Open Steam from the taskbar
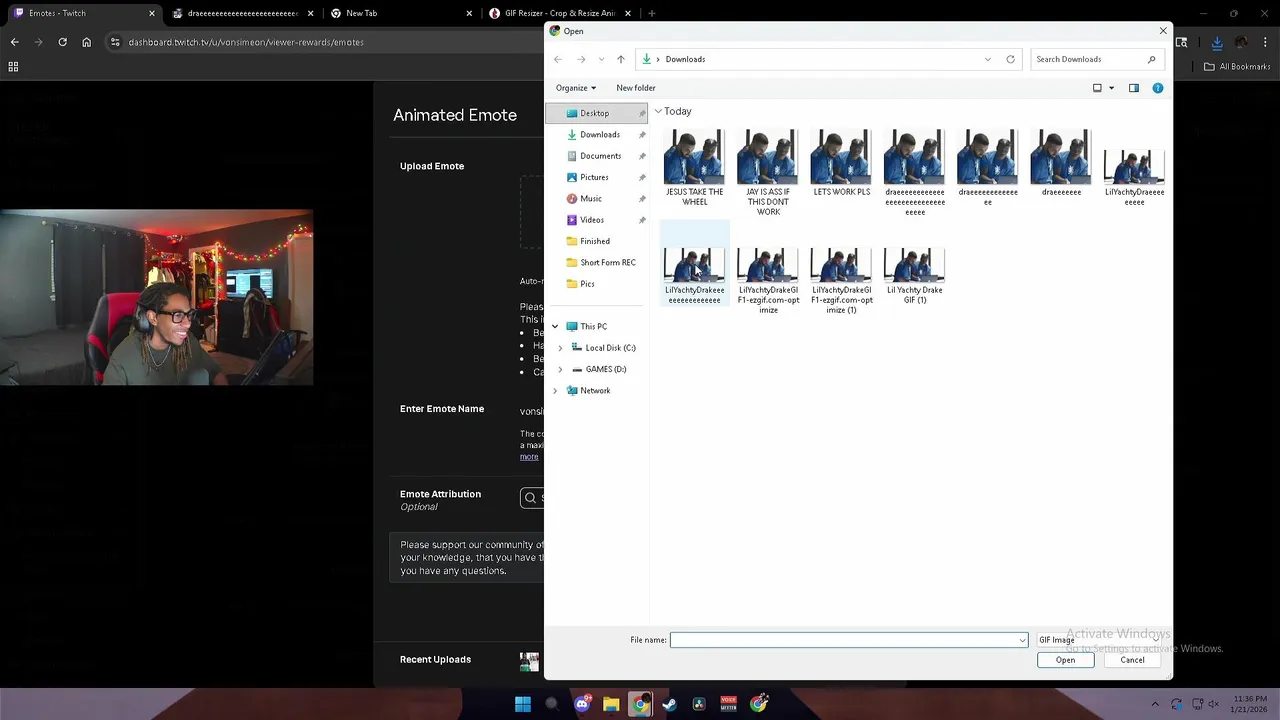Screen dimensions: 1280x720 (670, 704)
